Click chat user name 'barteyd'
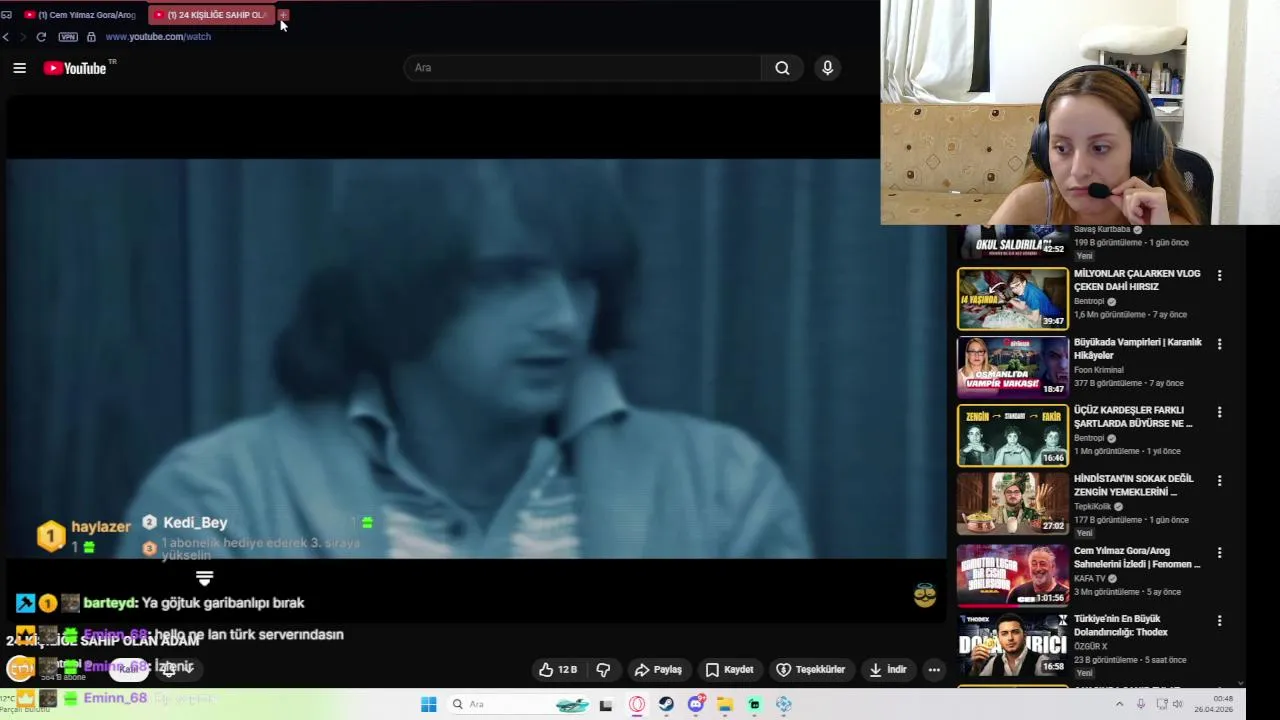Viewport: 1280px width, 720px height. (x=110, y=603)
